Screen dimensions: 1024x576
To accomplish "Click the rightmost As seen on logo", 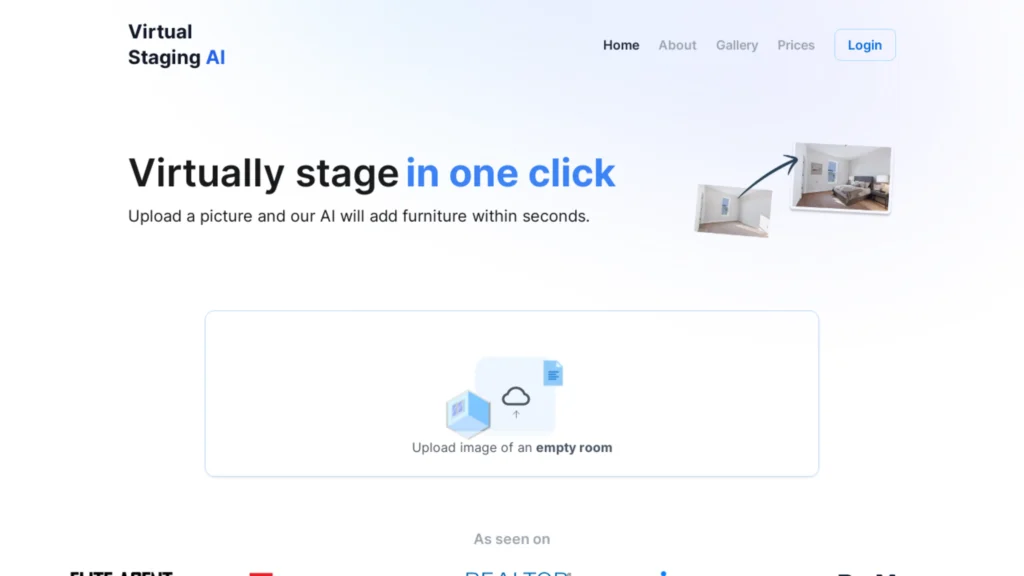I will click(866, 573).
